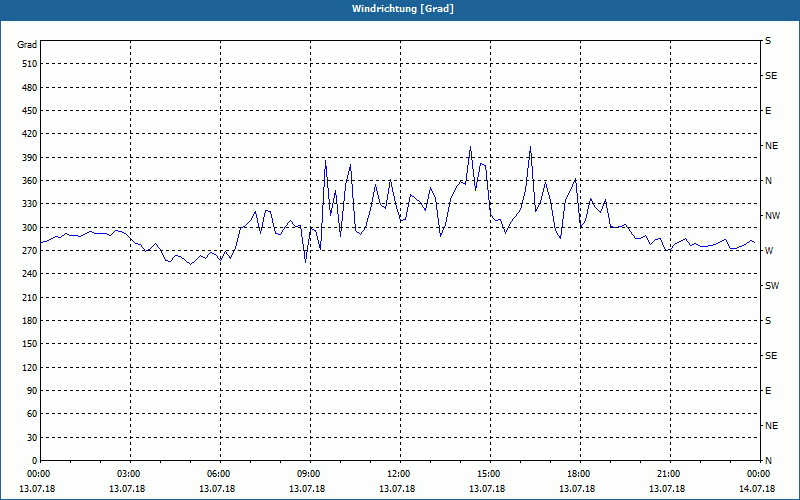
Task: Click the 12:00 time axis label
Action: [x=397, y=474]
